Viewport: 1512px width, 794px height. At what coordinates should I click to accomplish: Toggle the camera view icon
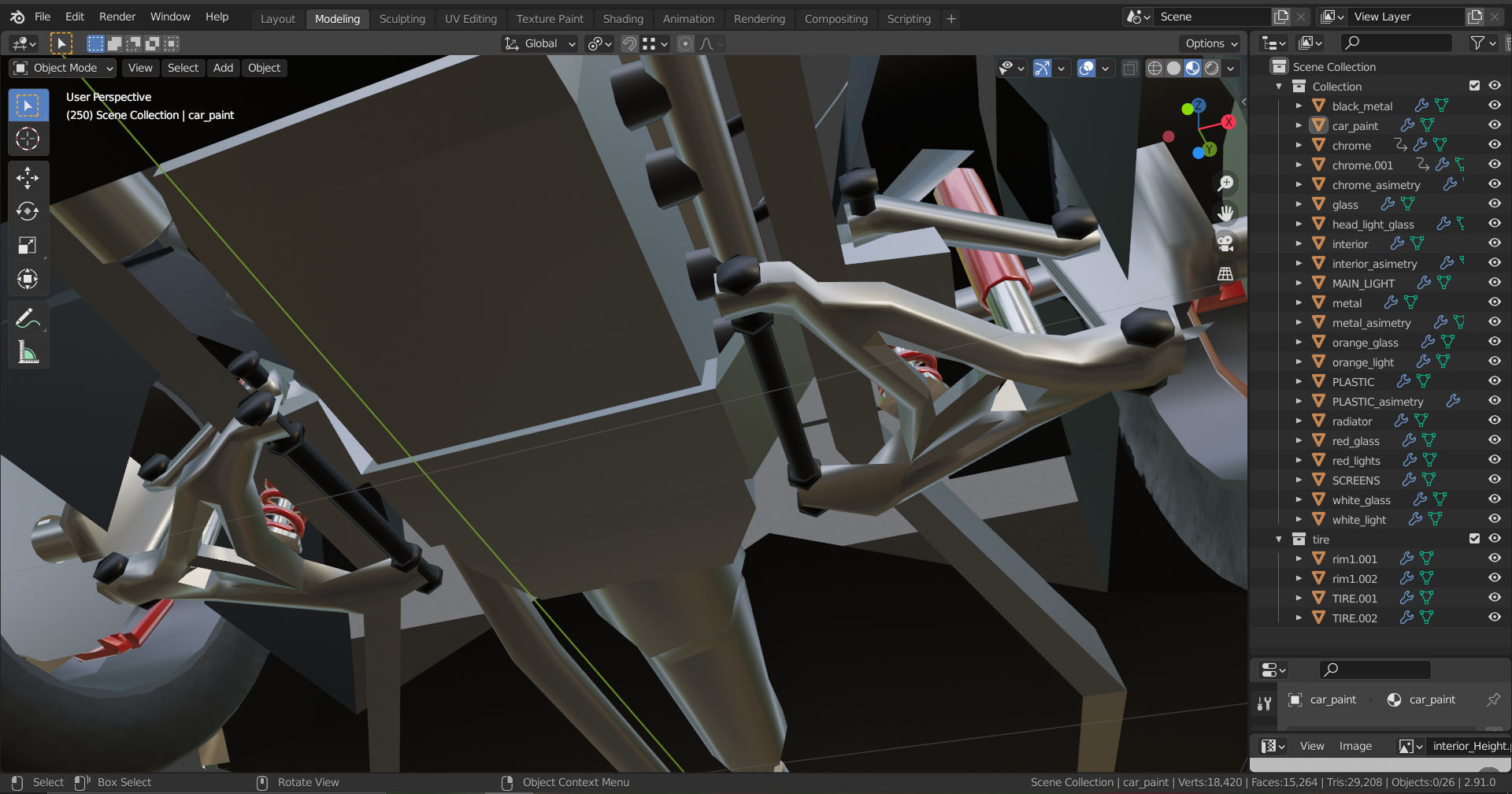(1225, 243)
